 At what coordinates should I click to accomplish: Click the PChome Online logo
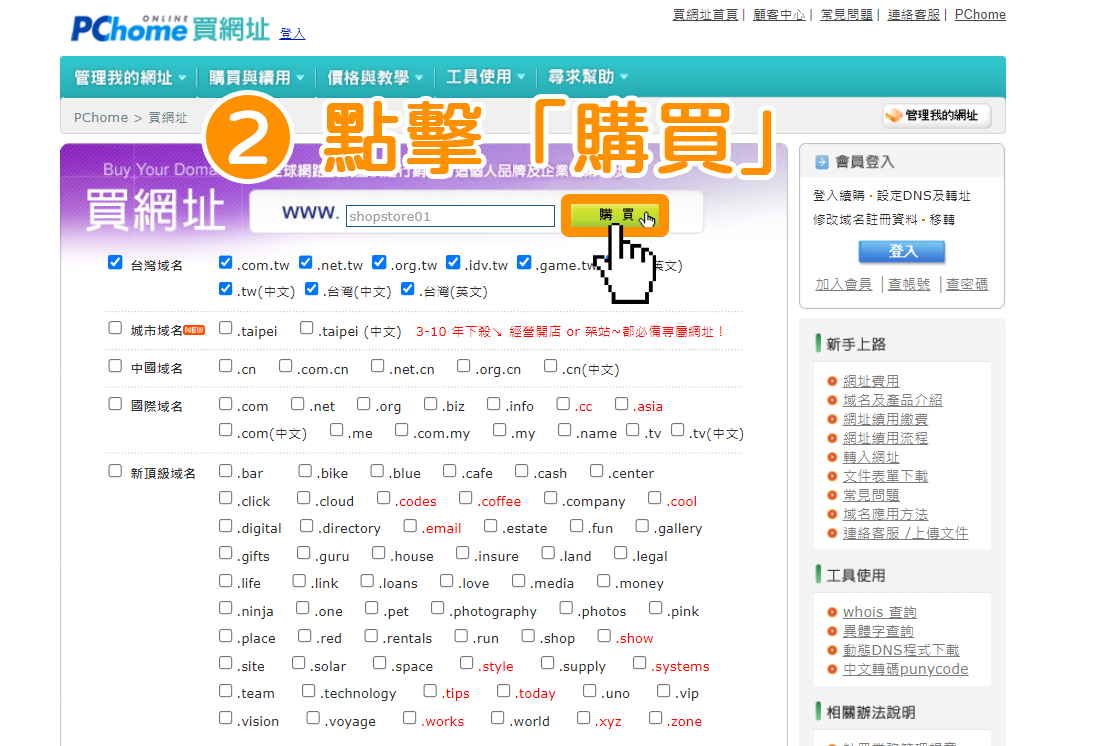click(x=170, y=28)
